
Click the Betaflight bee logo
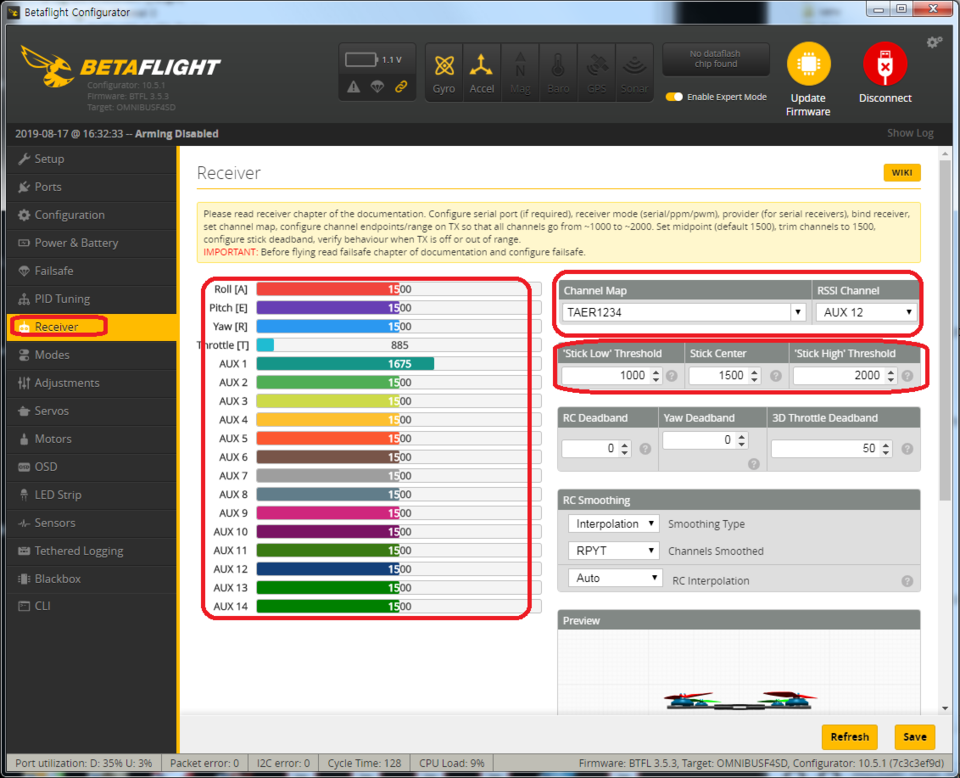point(48,66)
